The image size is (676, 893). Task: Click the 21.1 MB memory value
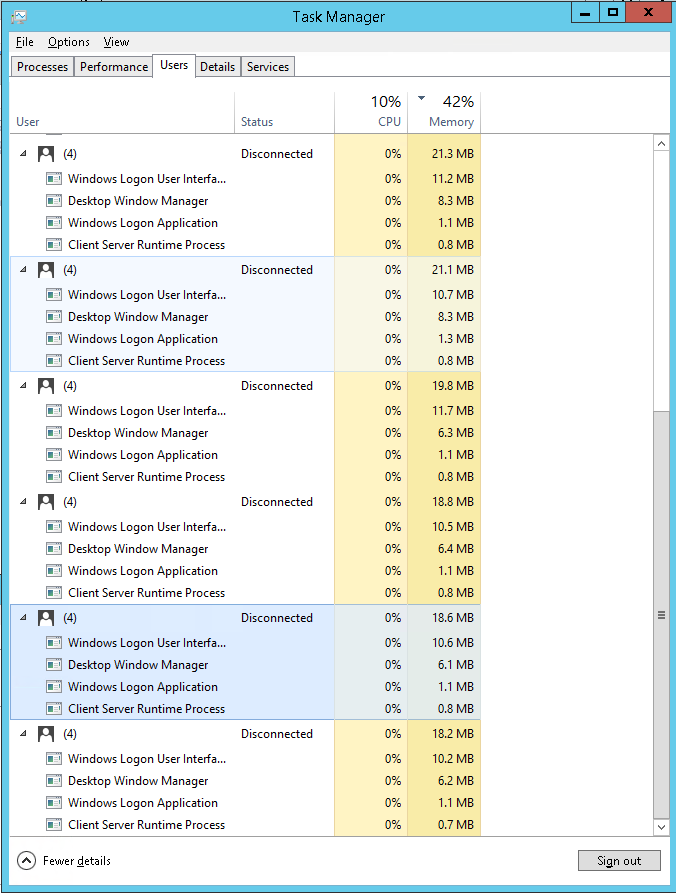(453, 270)
